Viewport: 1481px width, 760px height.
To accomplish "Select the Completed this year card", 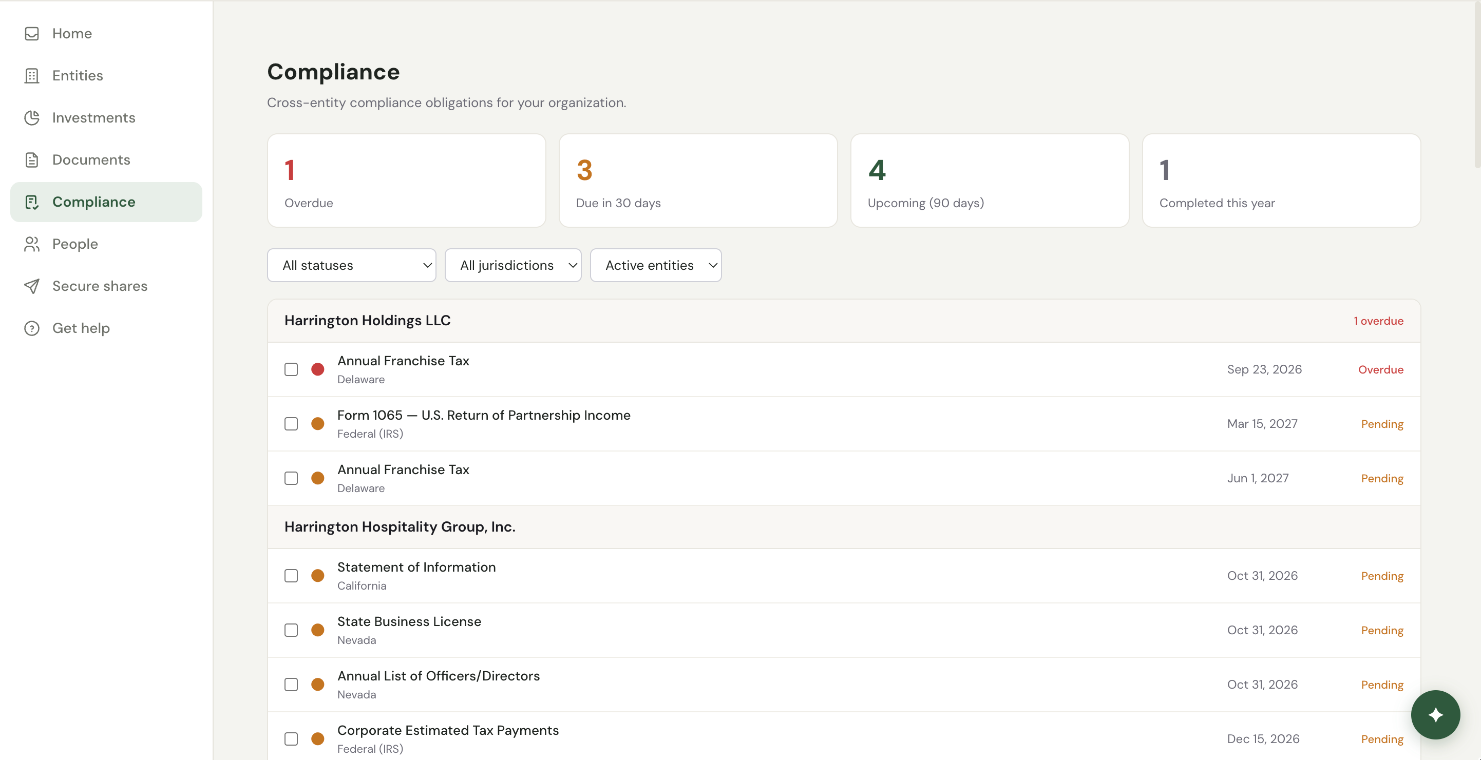I will click(1281, 181).
